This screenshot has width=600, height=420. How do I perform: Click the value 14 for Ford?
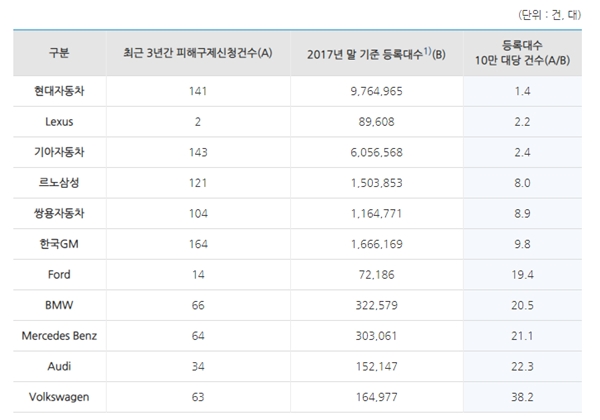(x=198, y=275)
